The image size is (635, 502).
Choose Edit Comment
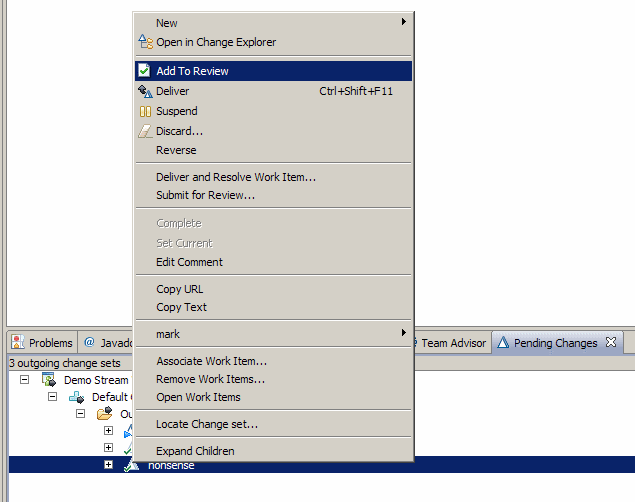(273, 262)
